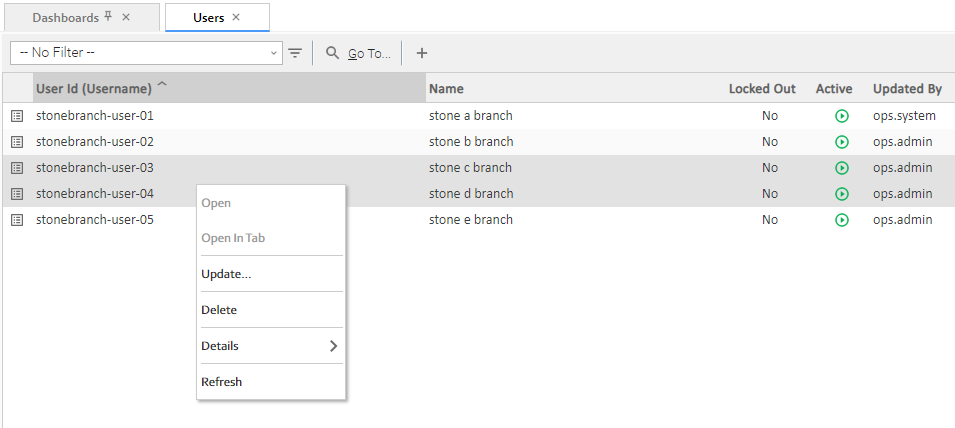Choose Update... in the context menu

(x=226, y=274)
